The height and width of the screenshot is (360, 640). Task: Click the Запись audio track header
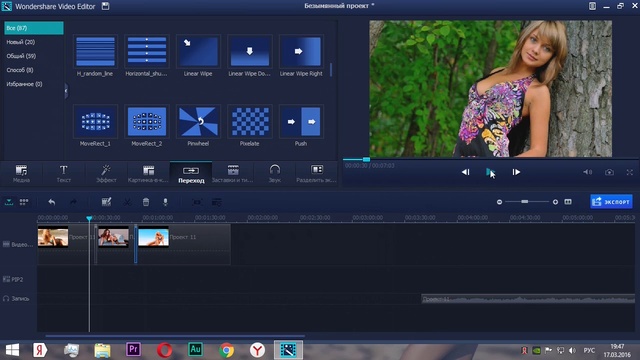click(x=16, y=299)
